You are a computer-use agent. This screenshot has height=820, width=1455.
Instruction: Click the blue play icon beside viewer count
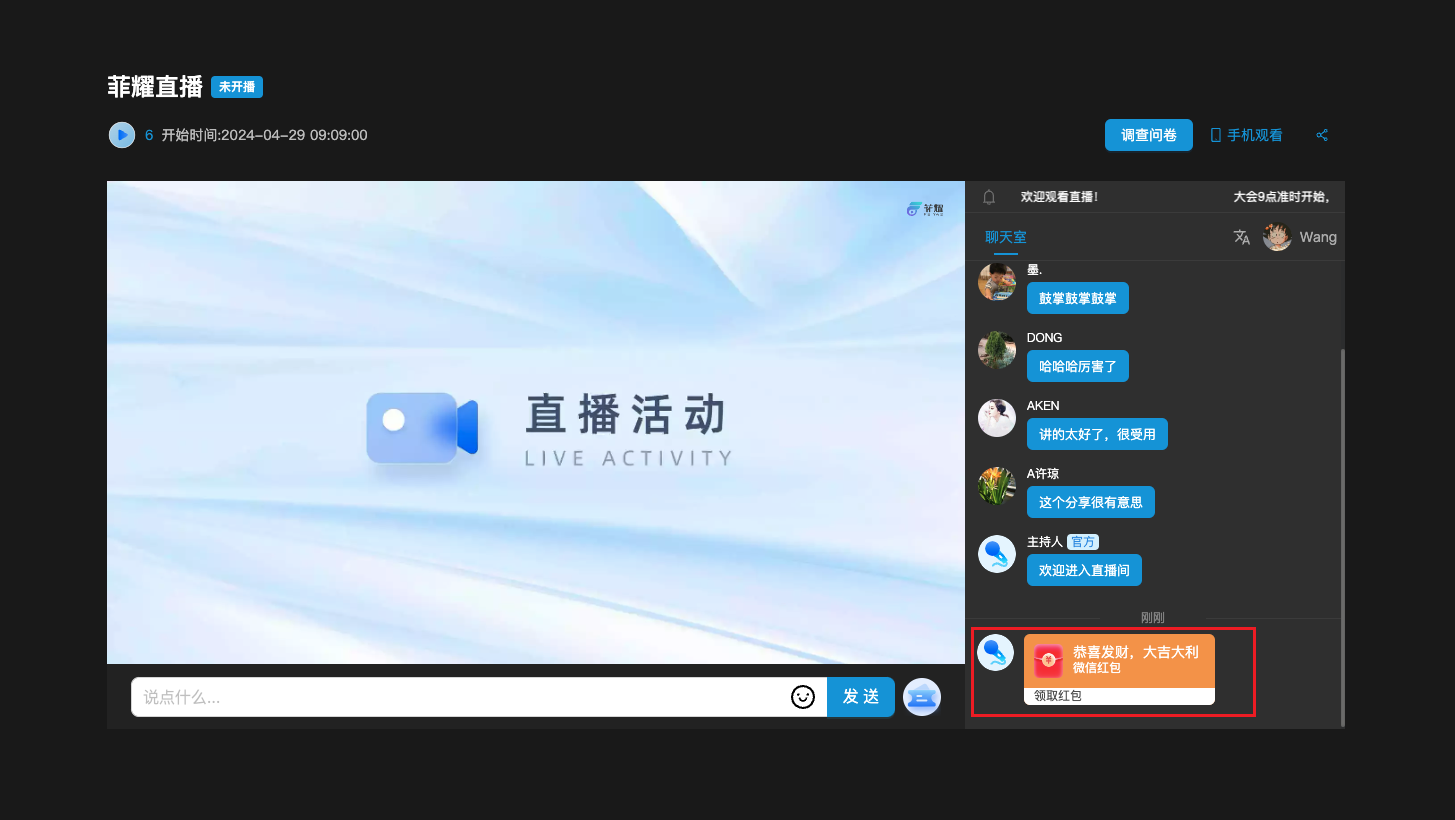coord(122,135)
